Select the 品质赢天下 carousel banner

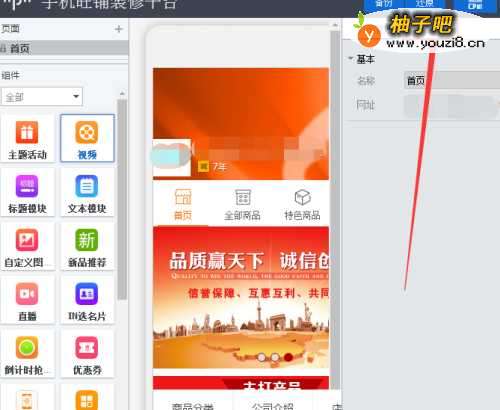pyautogui.click(x=241, y=297)
